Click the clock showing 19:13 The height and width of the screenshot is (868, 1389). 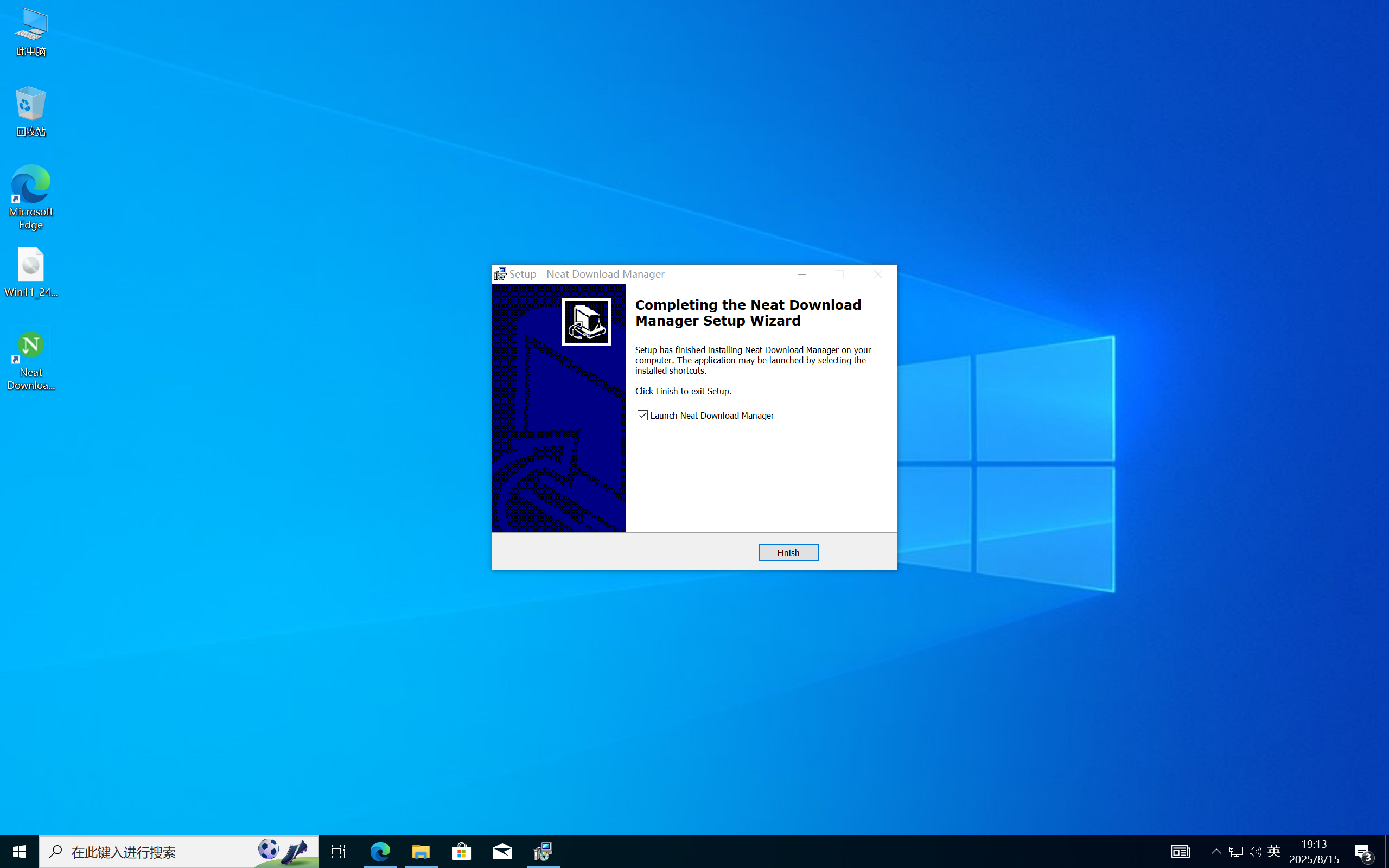coord(1313,851)
